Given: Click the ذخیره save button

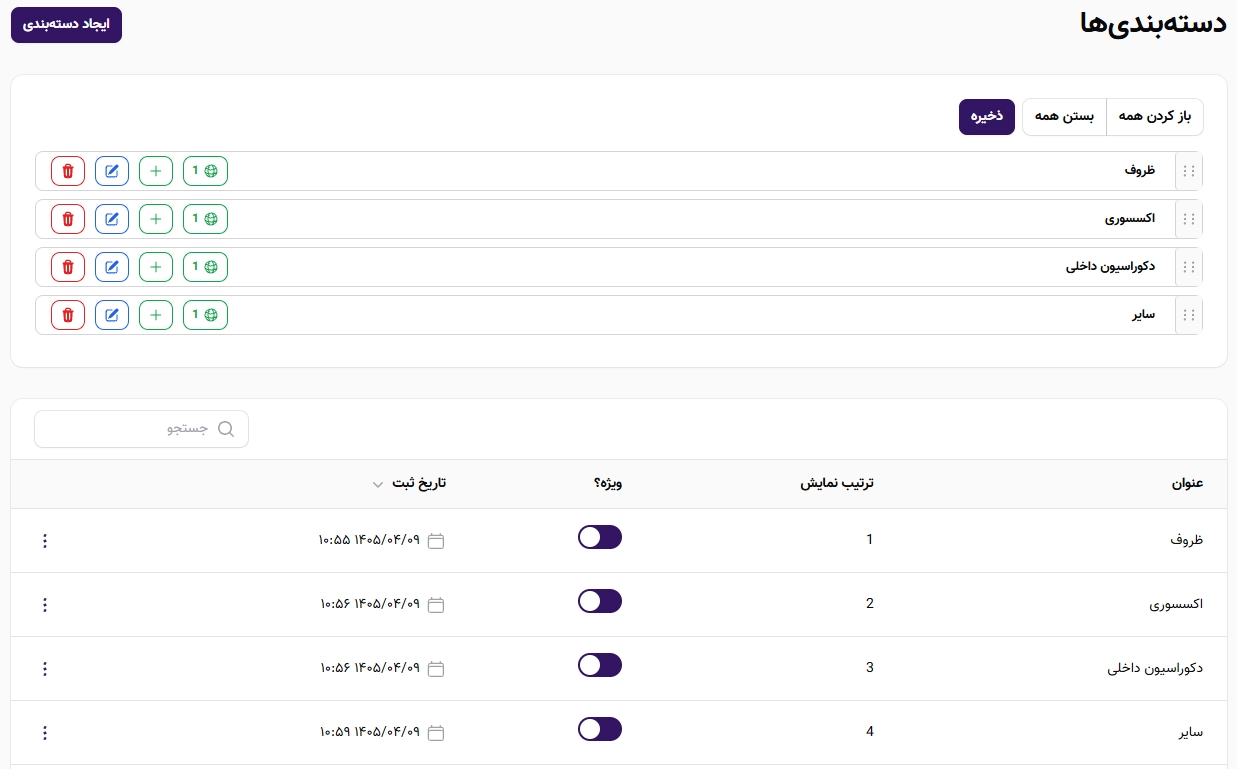Looking at the screenshot, I should click(987, 117).
